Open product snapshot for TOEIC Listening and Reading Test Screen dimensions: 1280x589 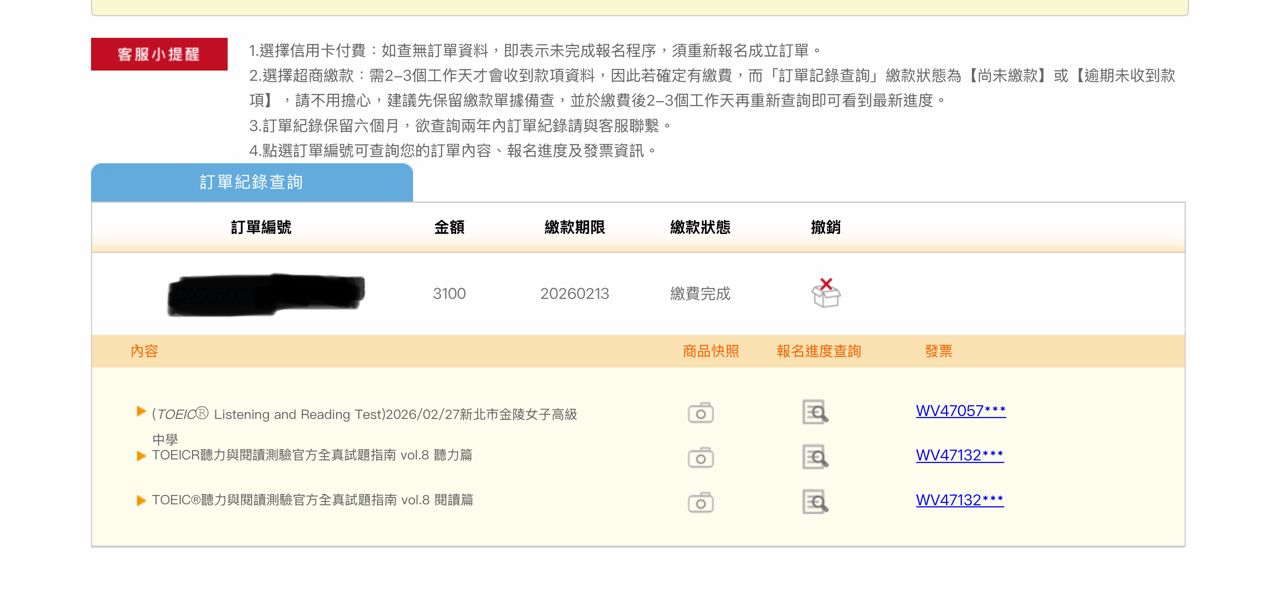[x=701, y=413]
